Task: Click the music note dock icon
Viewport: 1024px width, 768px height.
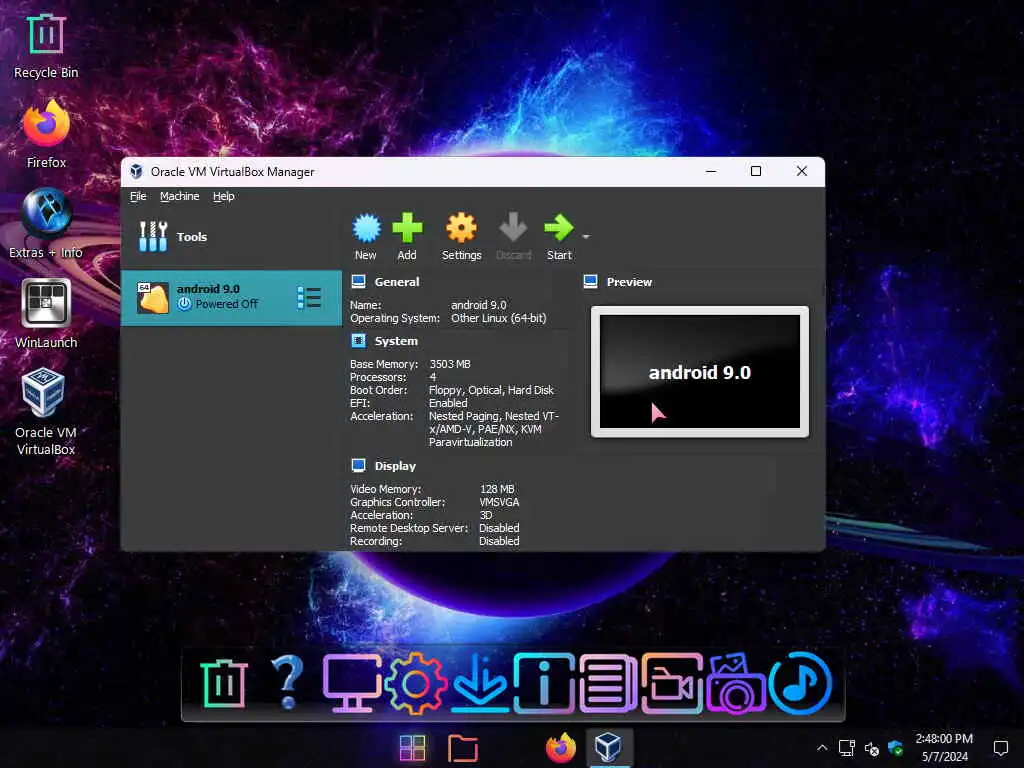Action: [x=800, y=683]
